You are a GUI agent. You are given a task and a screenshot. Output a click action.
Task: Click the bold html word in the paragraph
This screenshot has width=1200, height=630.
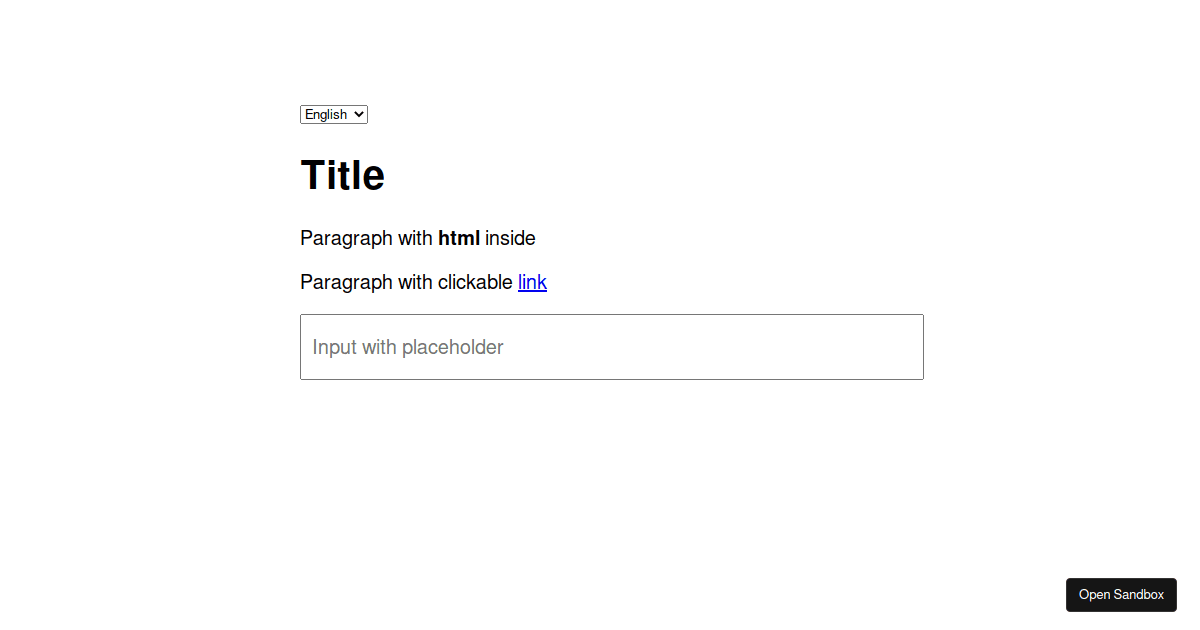point(460,238)
